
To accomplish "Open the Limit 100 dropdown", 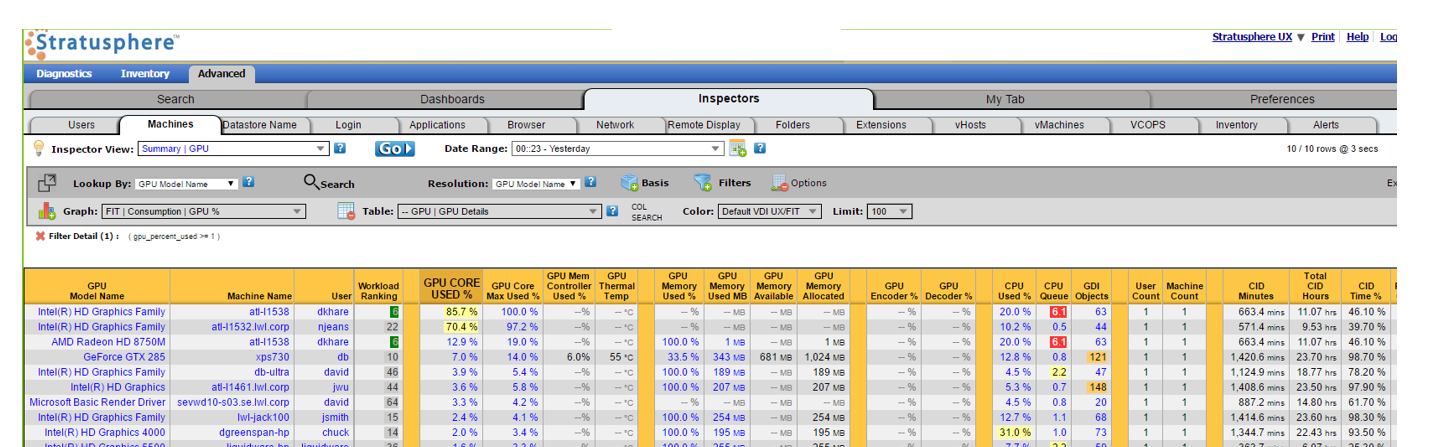I will tap(889, 211).
